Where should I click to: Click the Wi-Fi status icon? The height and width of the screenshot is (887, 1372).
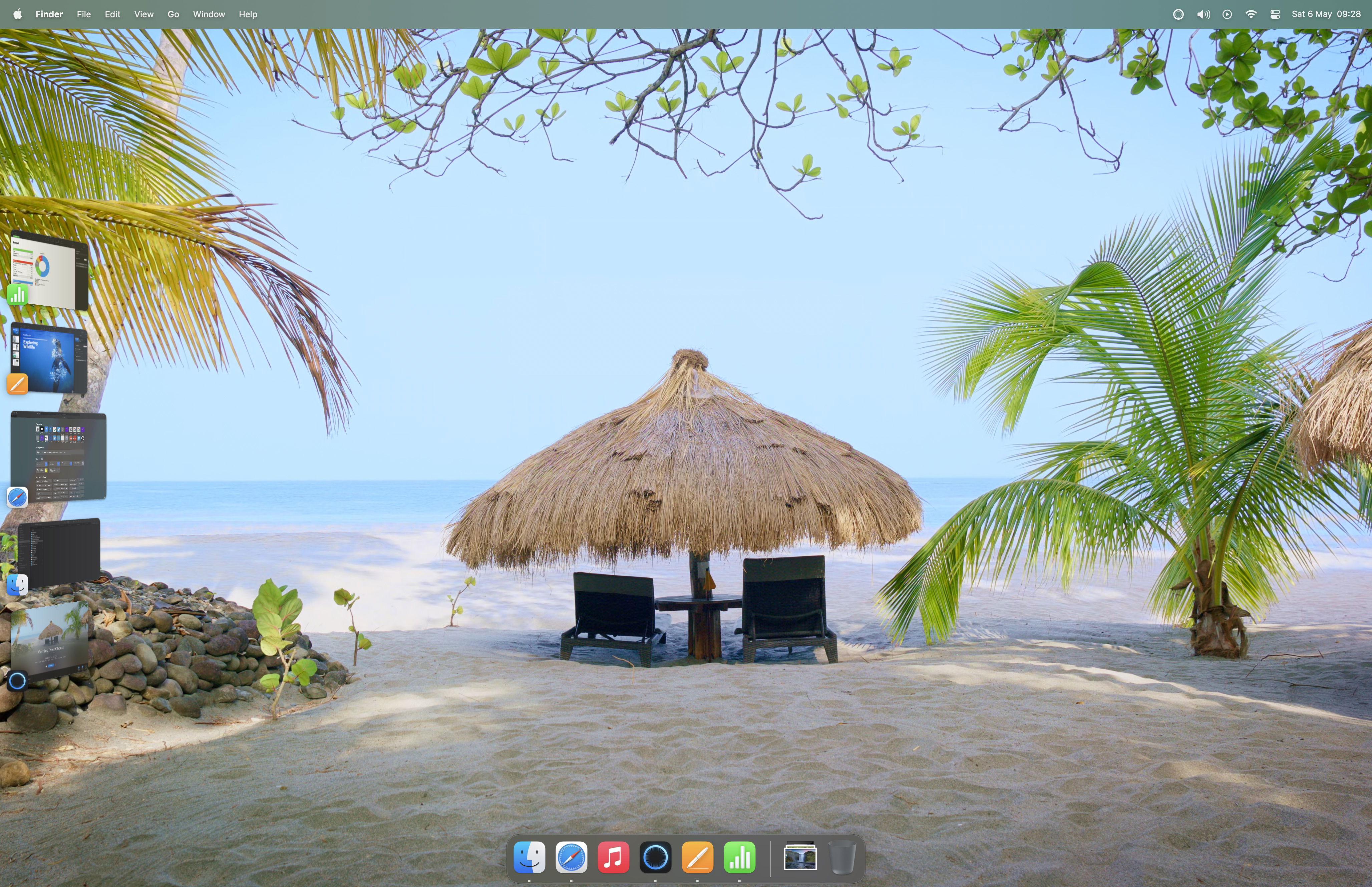click(x=1251, y=14)
